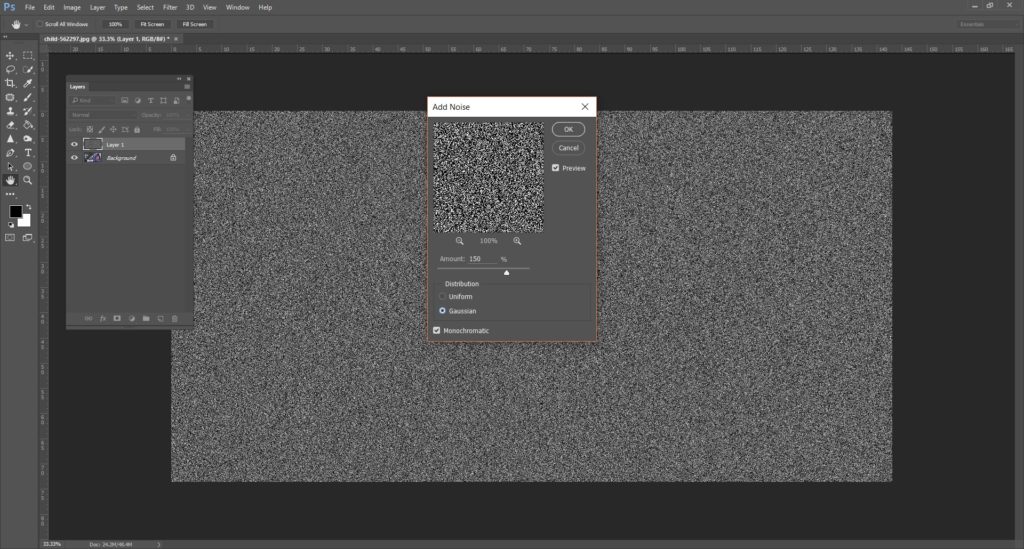The width and height of the screenshot is (1024, 549).
Task: Click OK in Add Noise dialog
Action: [x=568, y=129]
